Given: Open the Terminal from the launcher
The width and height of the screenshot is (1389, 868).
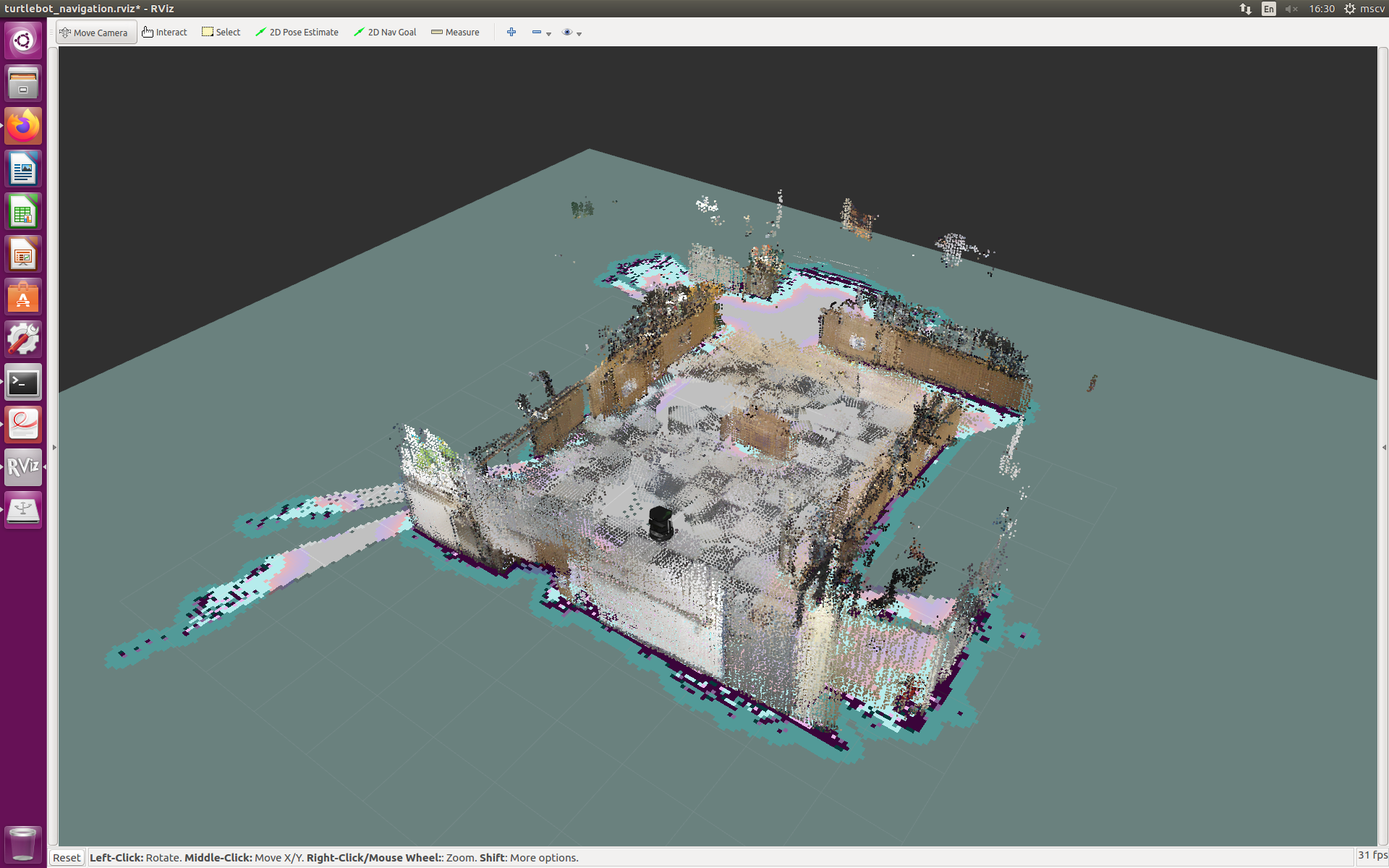Looking at the screenshot, I should (x=23, y=383).
